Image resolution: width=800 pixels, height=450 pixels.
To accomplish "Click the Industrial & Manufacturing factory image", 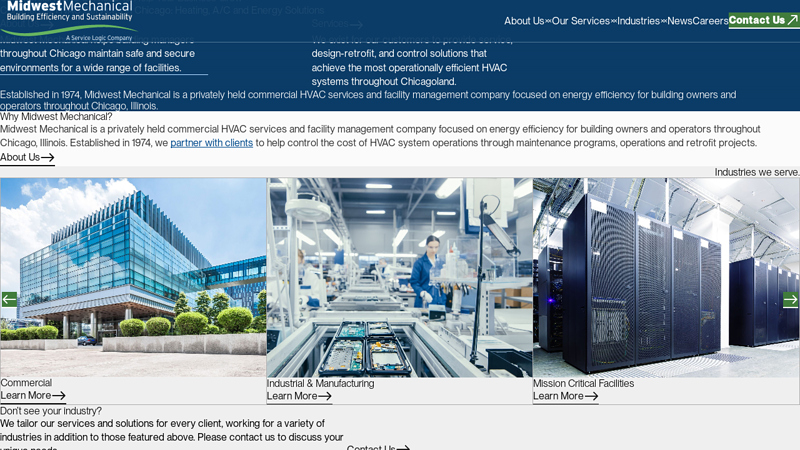I will click(399, 277).
